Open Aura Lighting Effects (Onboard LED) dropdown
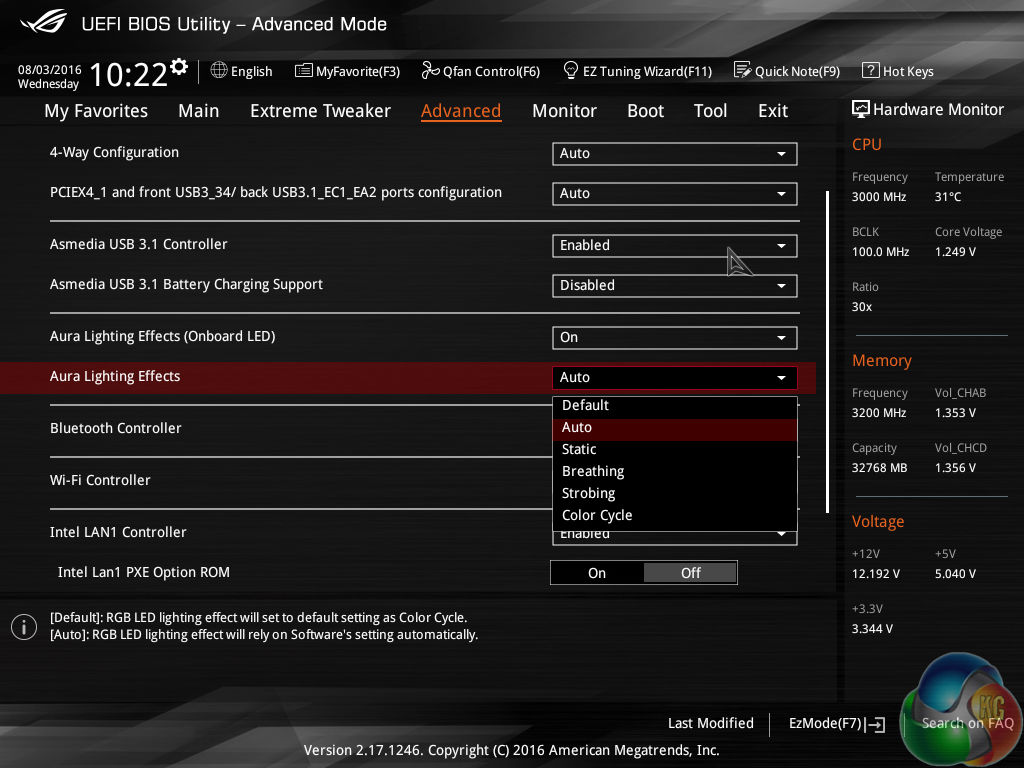 675,338
